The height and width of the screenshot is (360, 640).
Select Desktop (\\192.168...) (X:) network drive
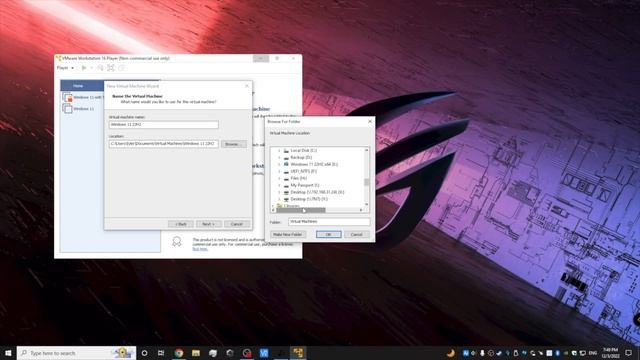[x=317, y=192]
